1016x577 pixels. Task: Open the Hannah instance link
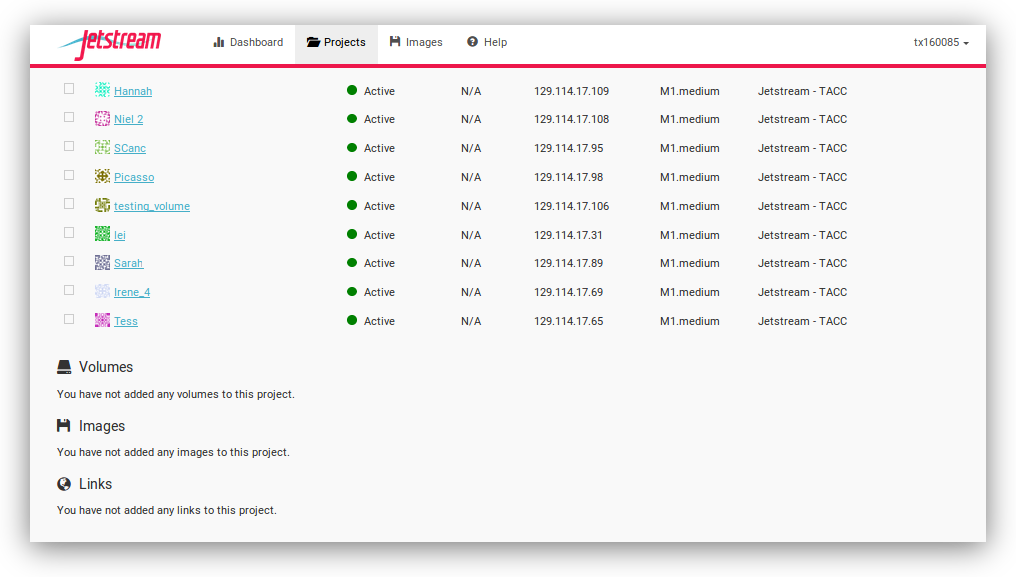(x=133, y=91)
